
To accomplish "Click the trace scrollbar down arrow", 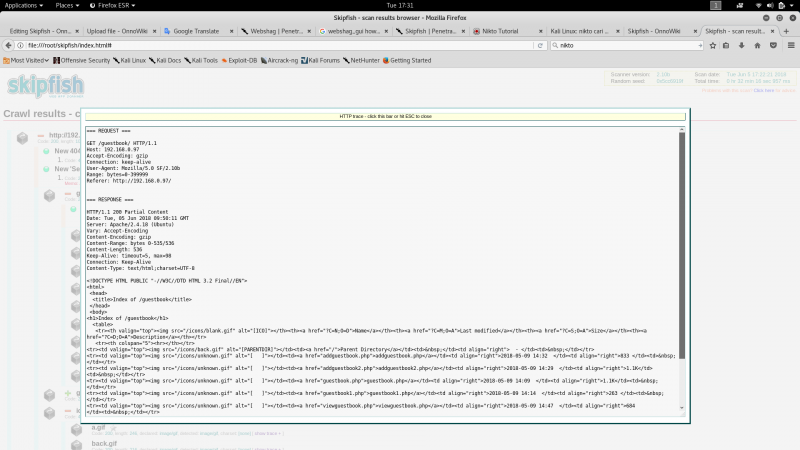I will point(682,408).
